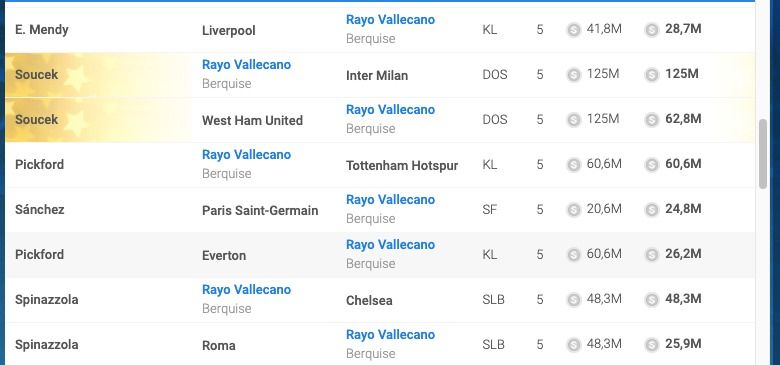Open Rayo Vallecano link in E. Mendy row
The height and width of the screenshot is (365, 780).
pos(390,20)
